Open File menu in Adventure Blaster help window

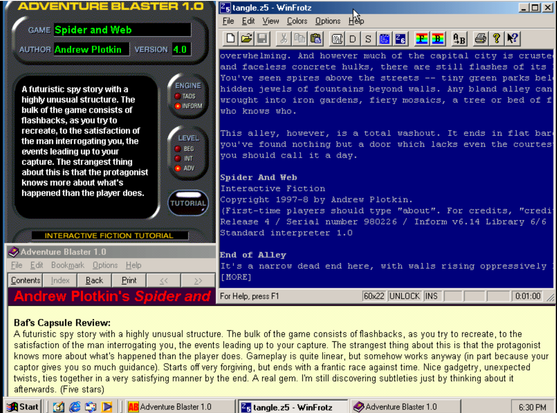(x=16, y=265)
